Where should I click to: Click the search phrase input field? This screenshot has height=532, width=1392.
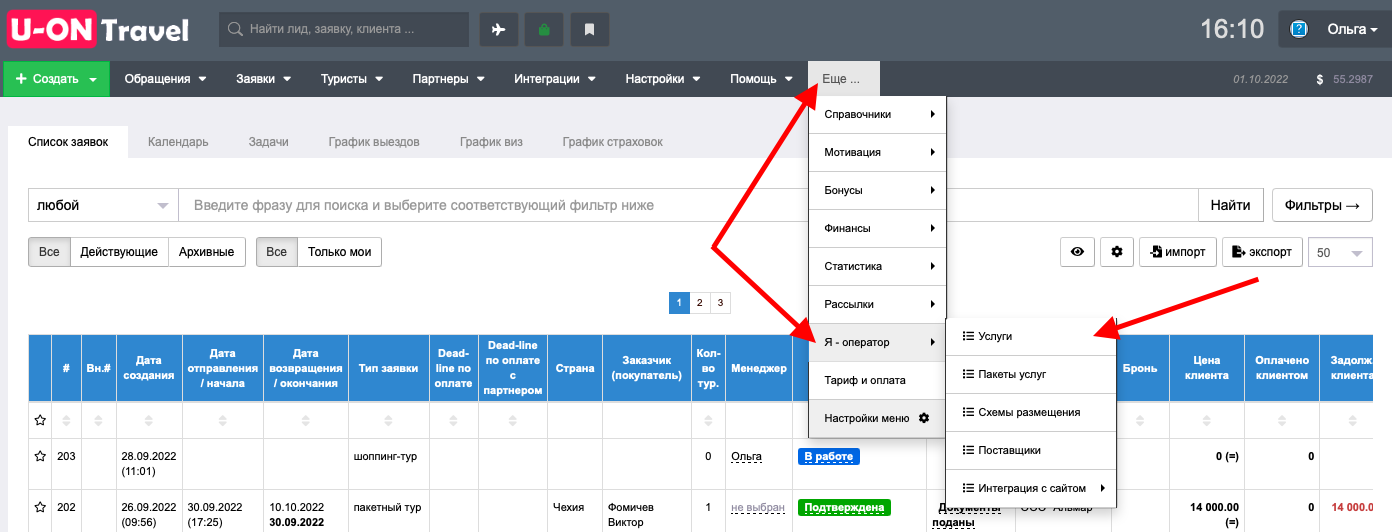coord(688,205)
